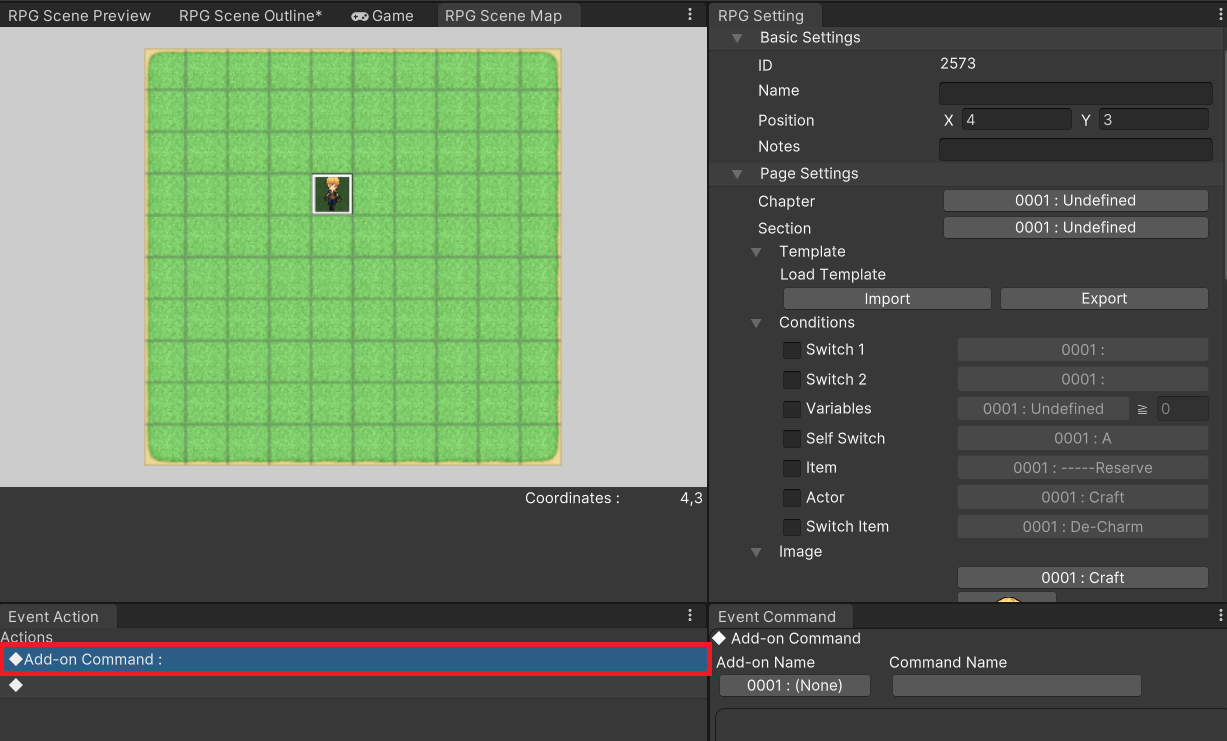This screenshot has width=1227, height=741.
Task: Check the Actor condition checkbox
Action: point(791,497)
